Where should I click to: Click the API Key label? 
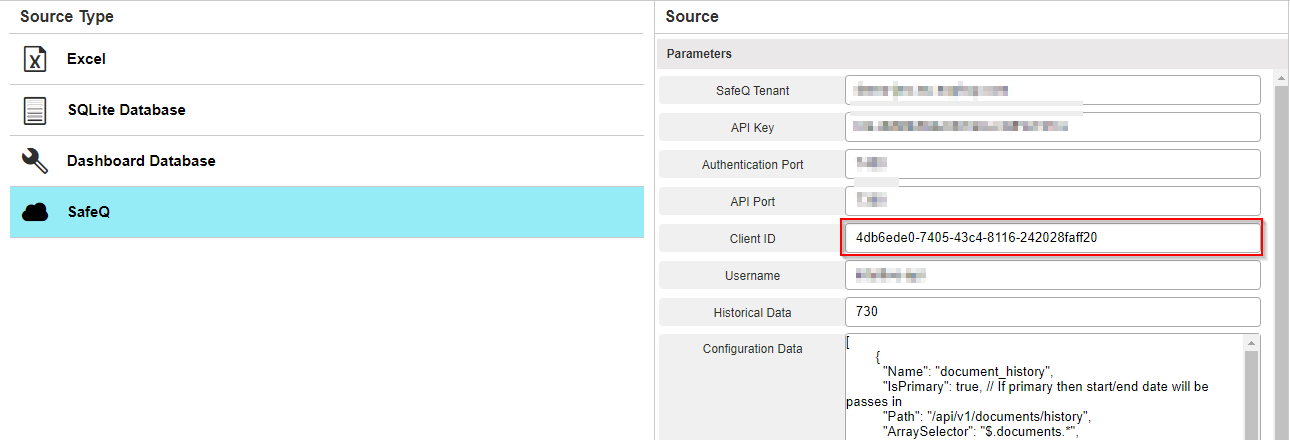[752, 128]
